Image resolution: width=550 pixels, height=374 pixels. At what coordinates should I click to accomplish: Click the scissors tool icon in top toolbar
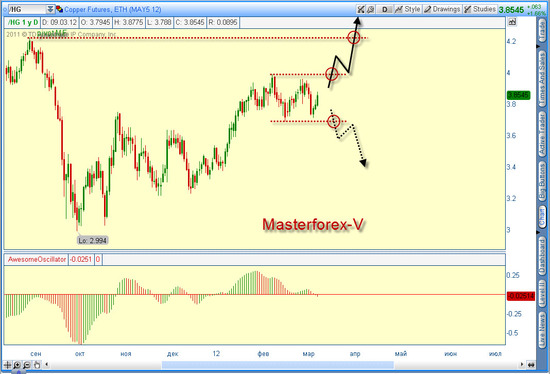point(361,9)
